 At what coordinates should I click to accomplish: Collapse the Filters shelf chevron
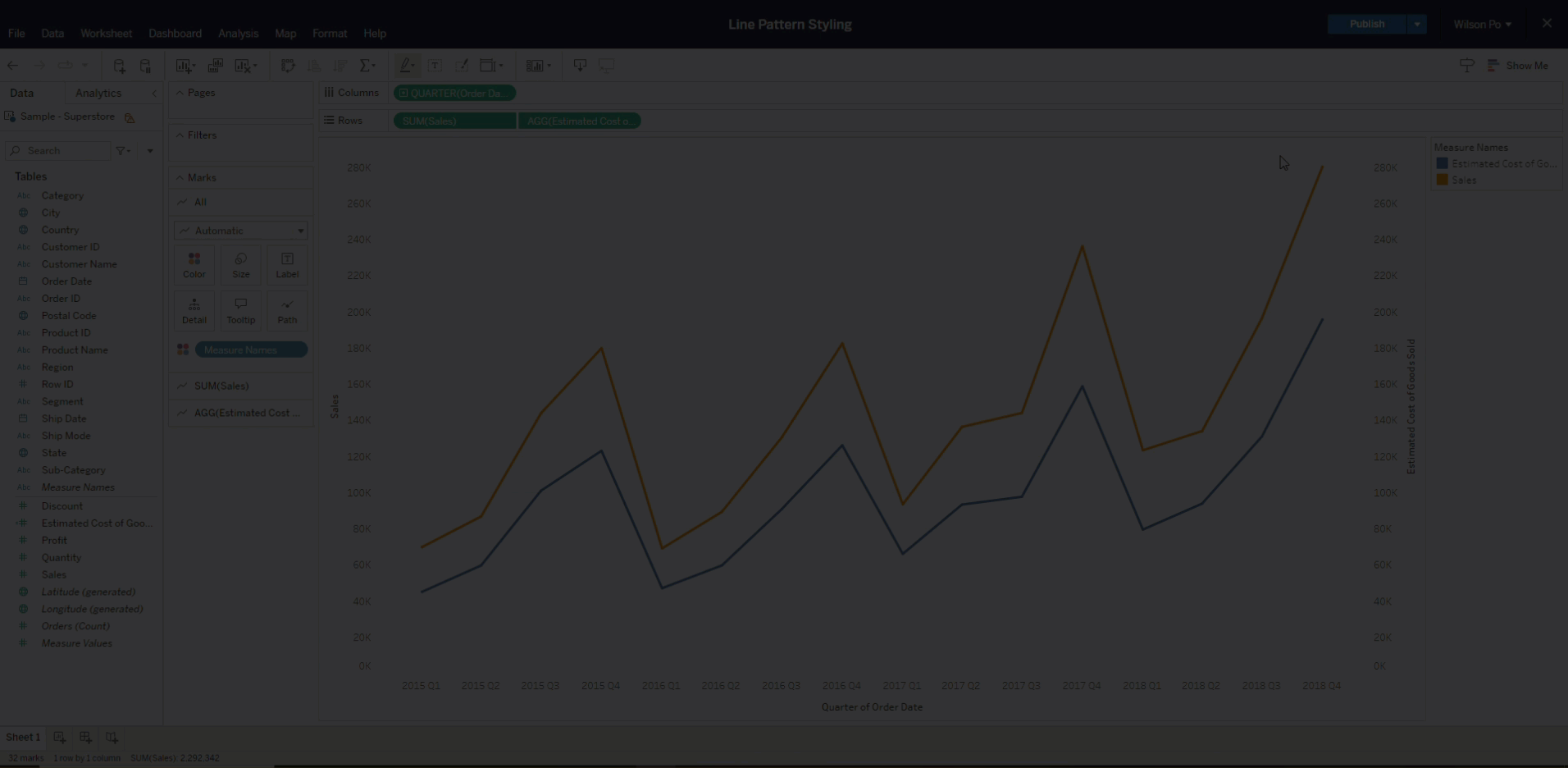coord(180,135)
